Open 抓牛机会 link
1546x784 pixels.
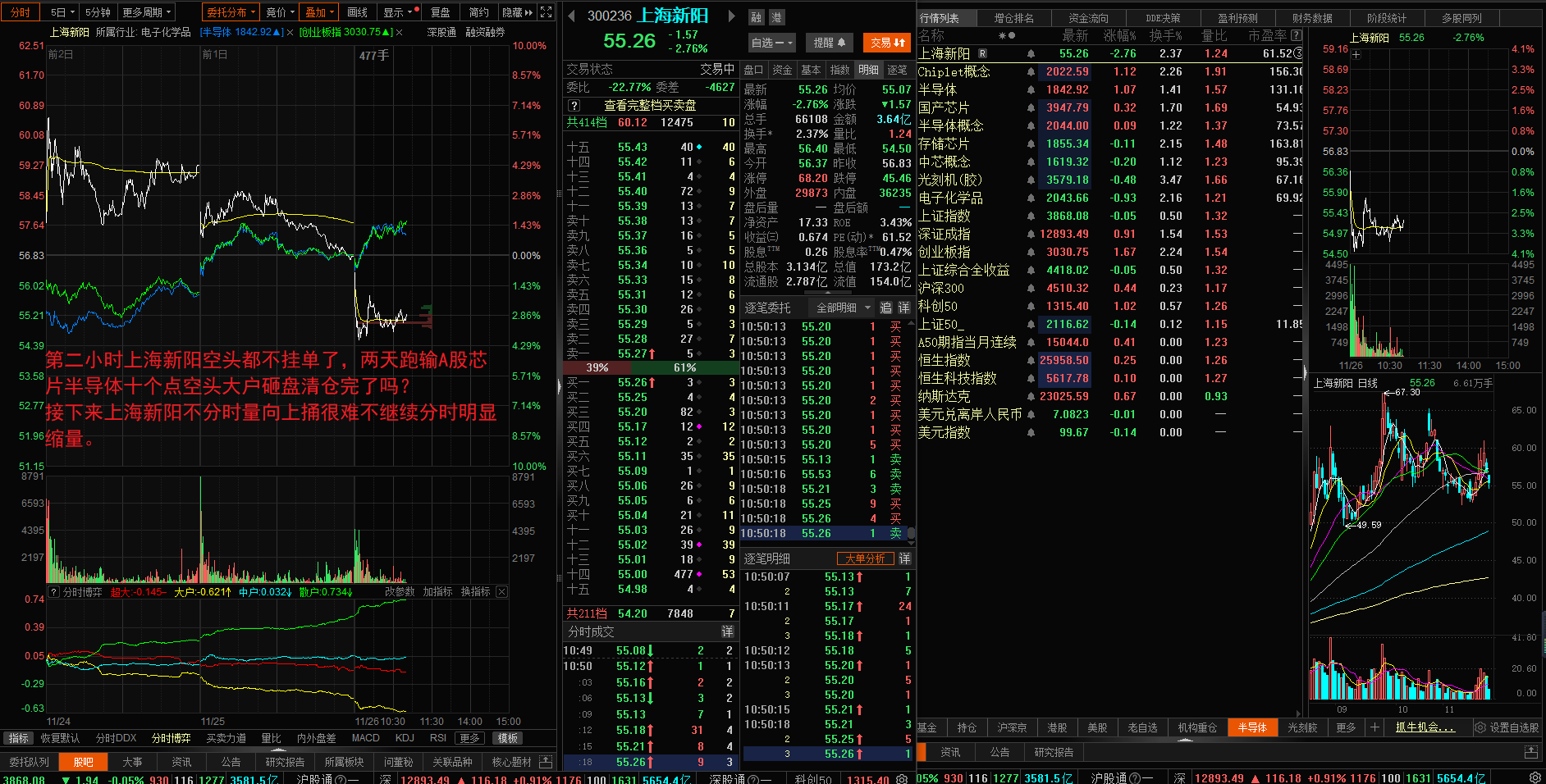pos(1425,727)
